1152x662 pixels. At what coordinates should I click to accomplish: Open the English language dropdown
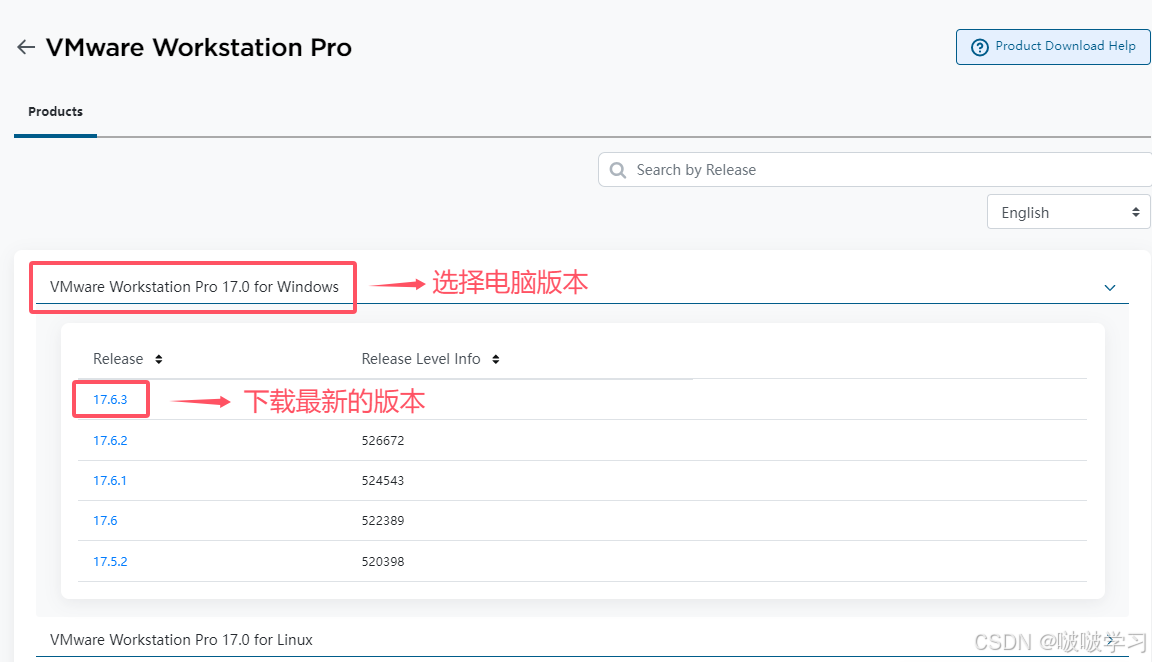pyautogui.click(x=1068, y=212)
